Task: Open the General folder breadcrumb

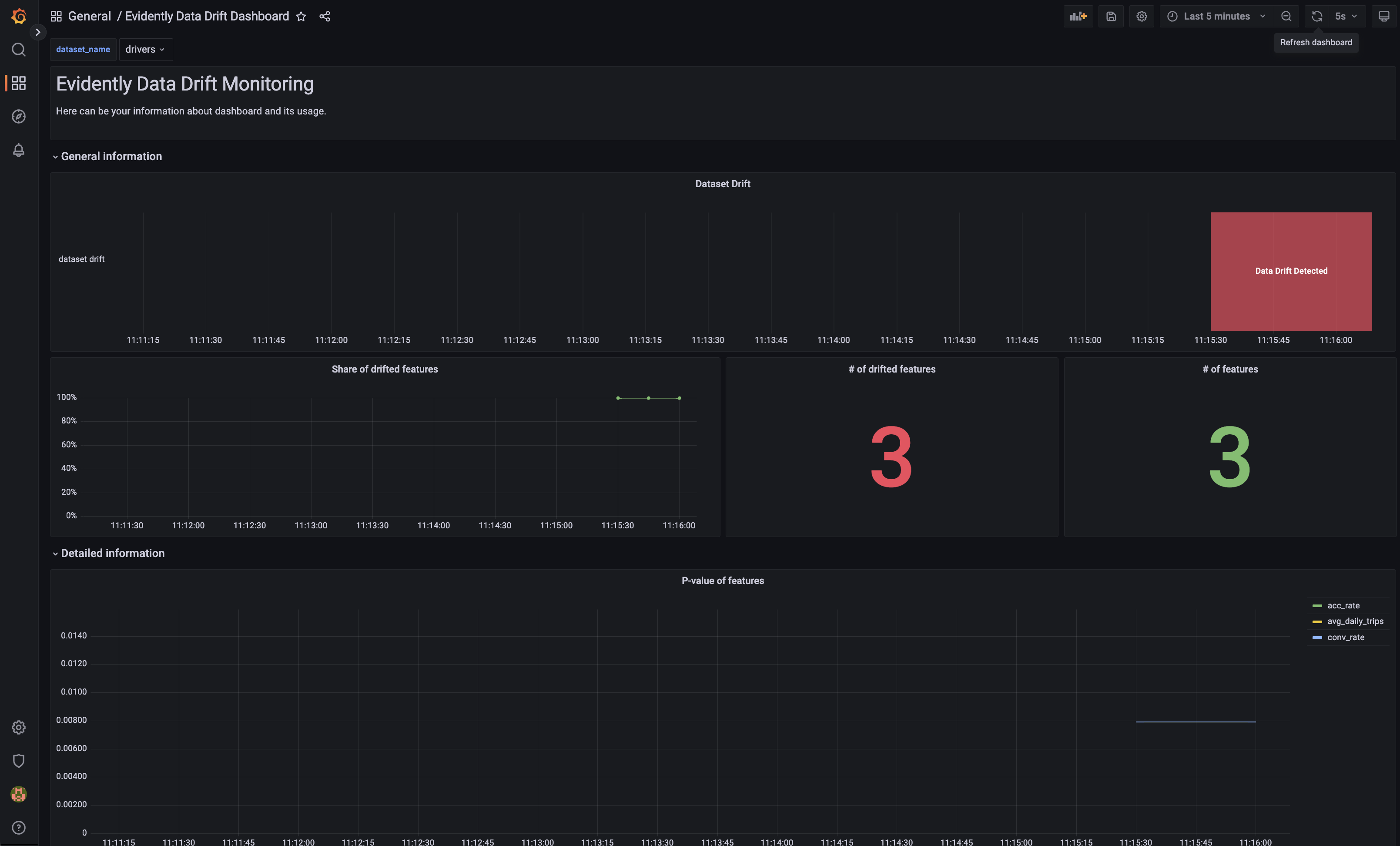Action: [89, 17]
